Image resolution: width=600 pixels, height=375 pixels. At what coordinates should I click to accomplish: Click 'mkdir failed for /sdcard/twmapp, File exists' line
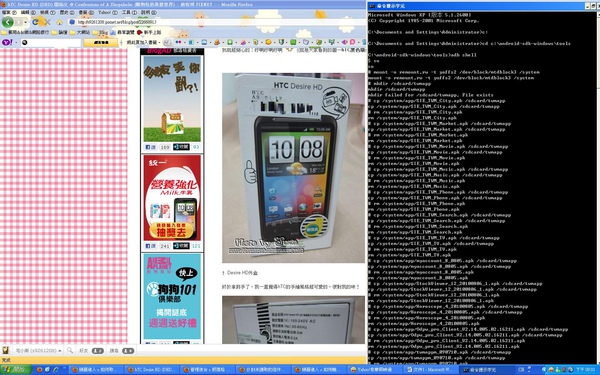(x=431, y=95)
